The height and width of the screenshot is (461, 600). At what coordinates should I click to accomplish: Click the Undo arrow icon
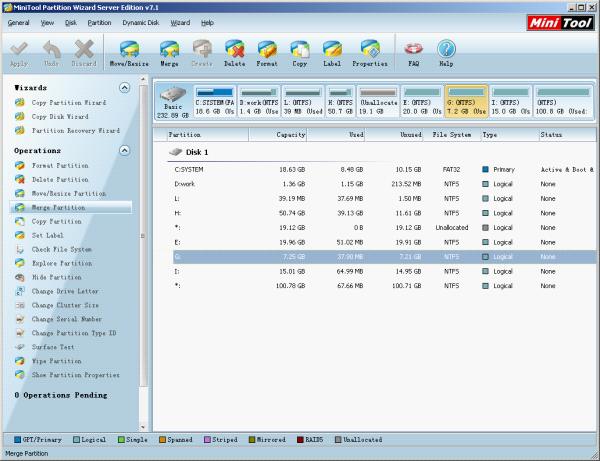[52, 49]
